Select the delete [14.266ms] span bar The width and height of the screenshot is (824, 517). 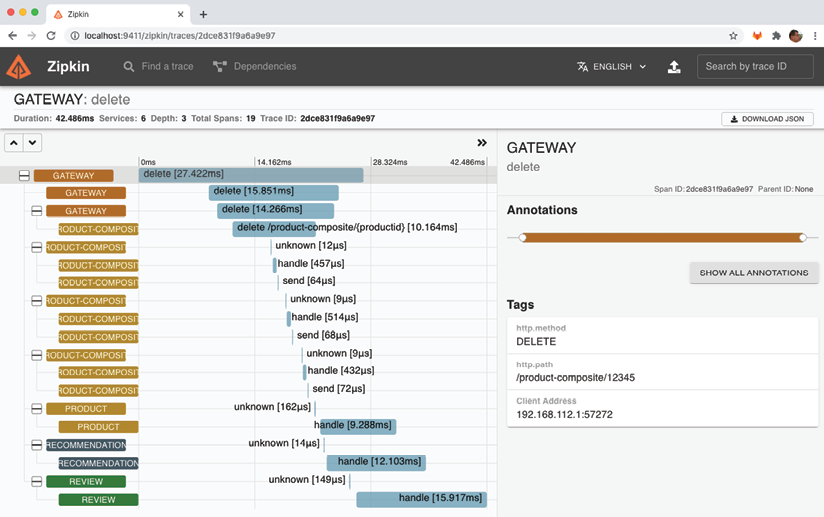click(275, 211)
